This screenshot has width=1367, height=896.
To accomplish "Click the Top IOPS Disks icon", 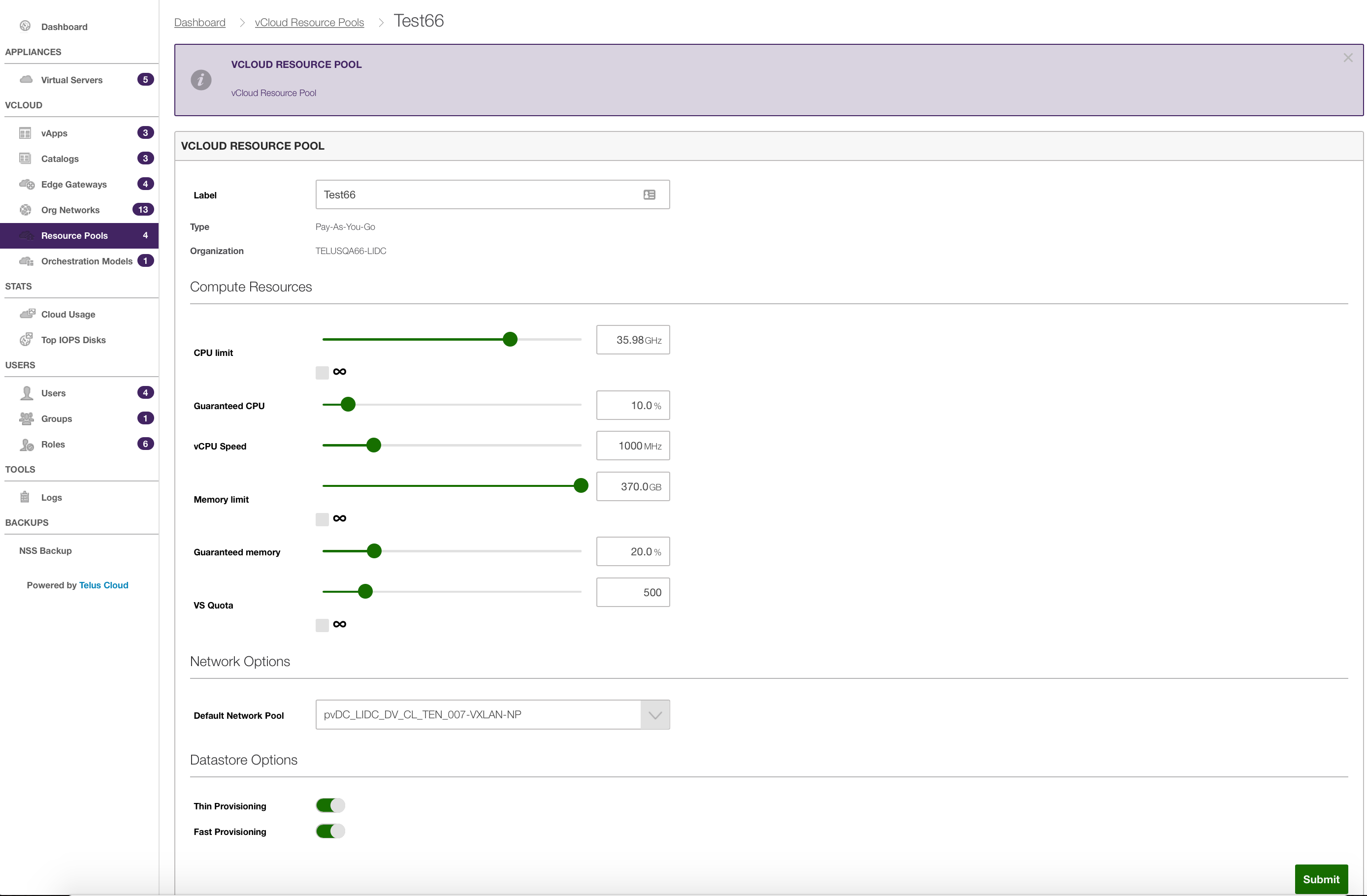I will (25, 340).
